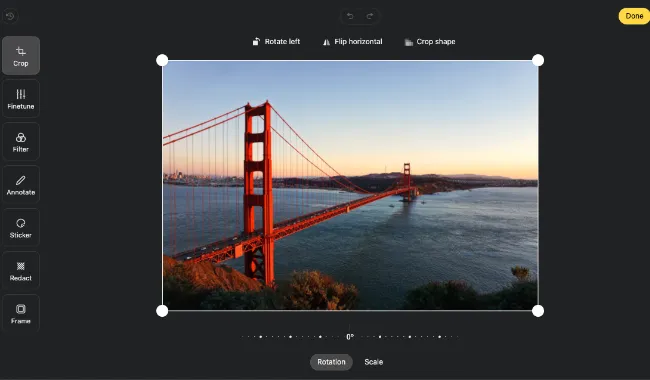Click the bottom-right crop corner handle
This screenshot has width=650, height=380.
pyautogui.click(x=538, y=311)
